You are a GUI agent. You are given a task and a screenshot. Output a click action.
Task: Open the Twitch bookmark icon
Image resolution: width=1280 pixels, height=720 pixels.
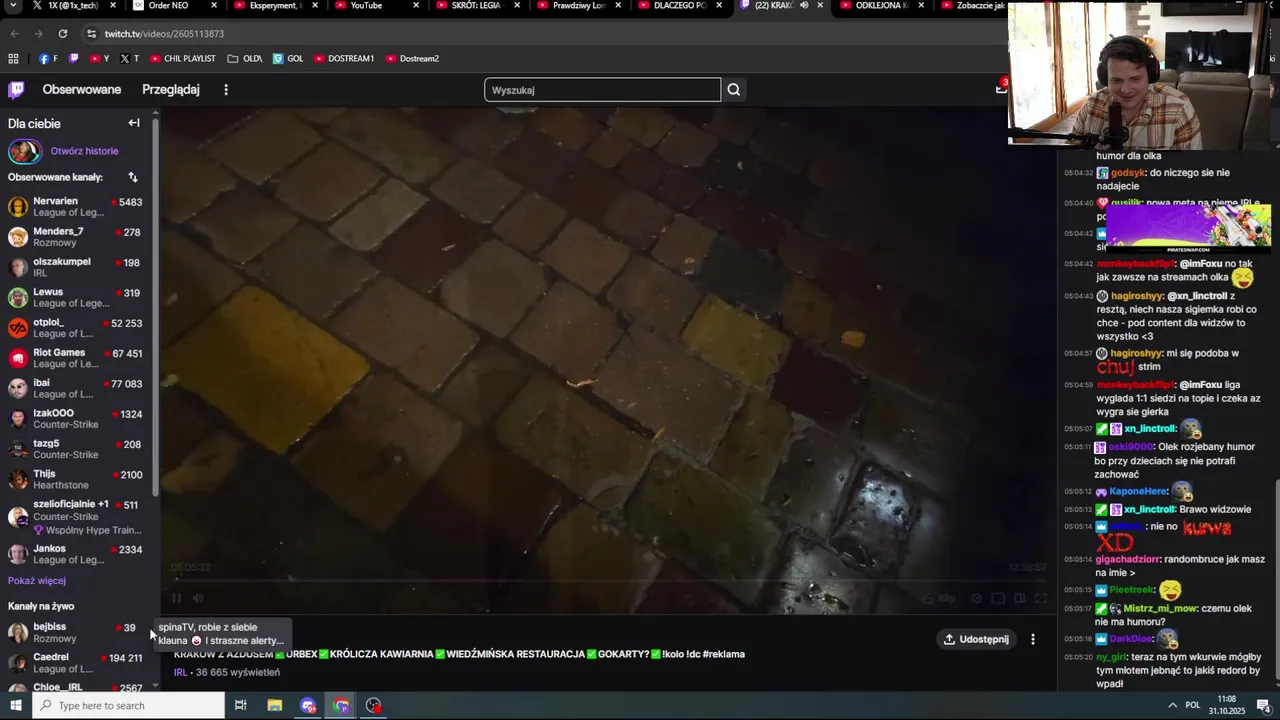point(73,58)
